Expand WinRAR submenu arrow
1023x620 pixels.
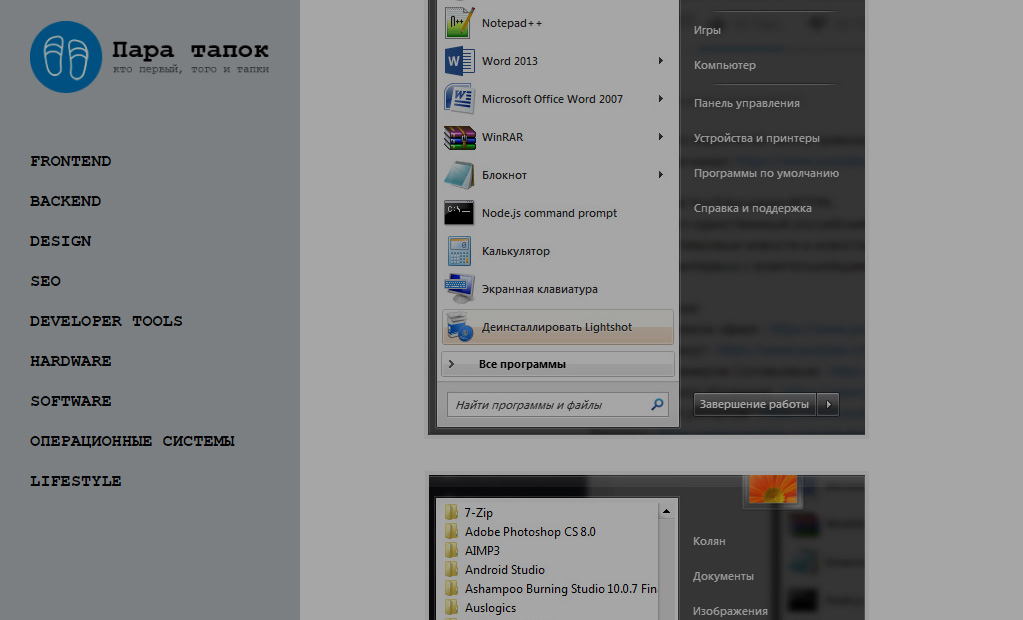[661, 137]
